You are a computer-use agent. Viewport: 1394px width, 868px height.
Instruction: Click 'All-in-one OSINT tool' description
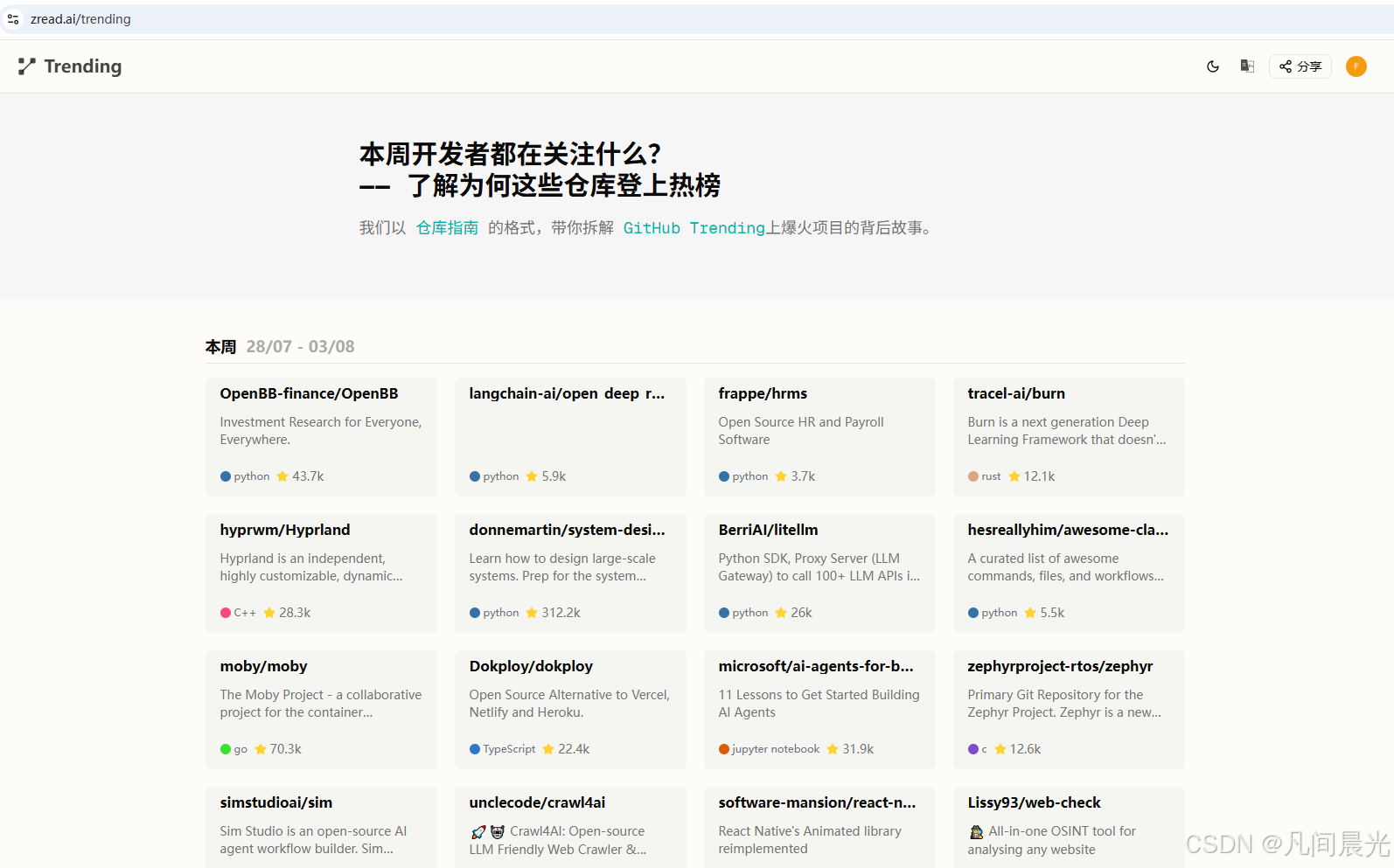coord(1052,840)
